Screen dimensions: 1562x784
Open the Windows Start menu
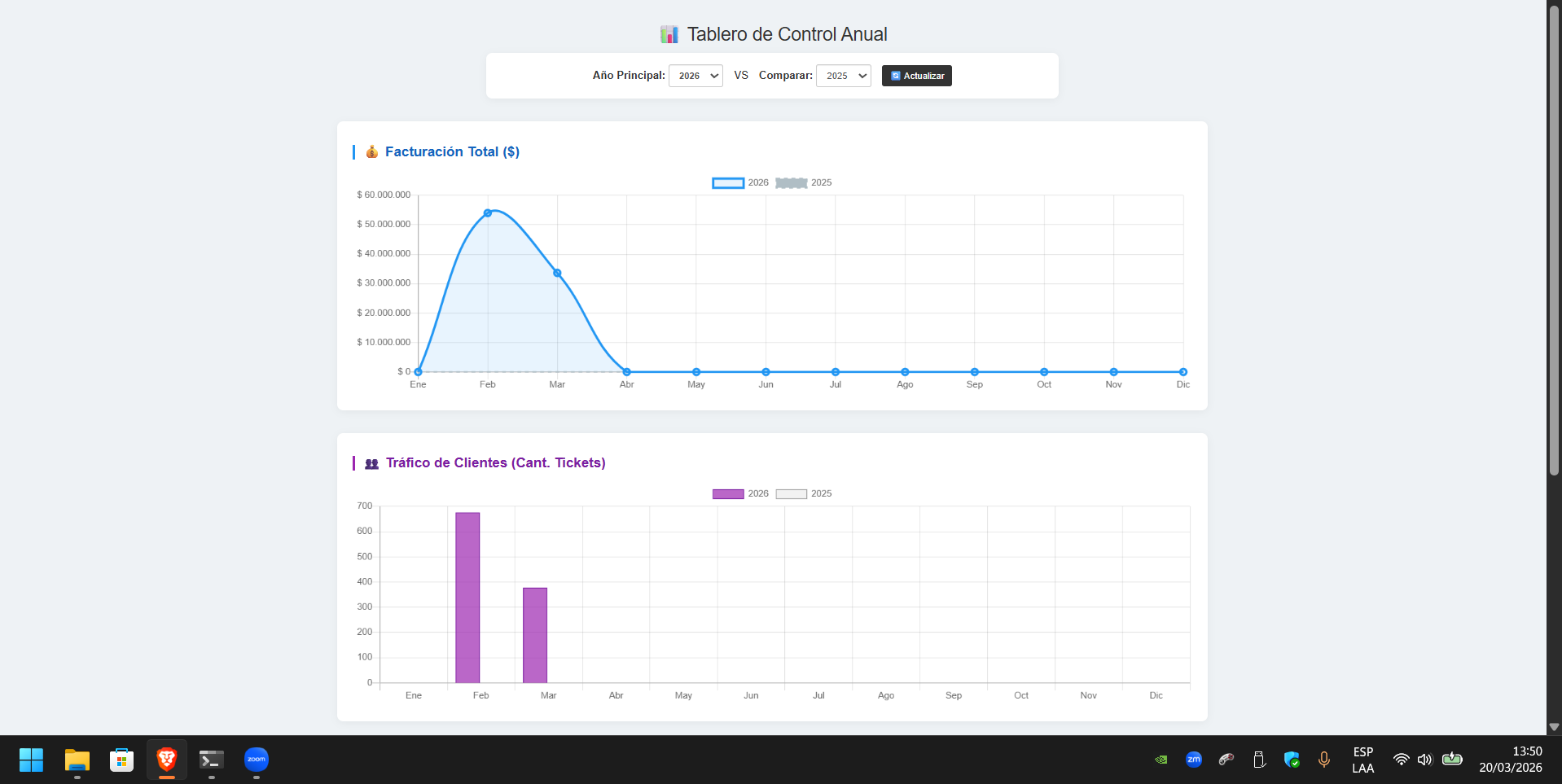coord(31,760)
